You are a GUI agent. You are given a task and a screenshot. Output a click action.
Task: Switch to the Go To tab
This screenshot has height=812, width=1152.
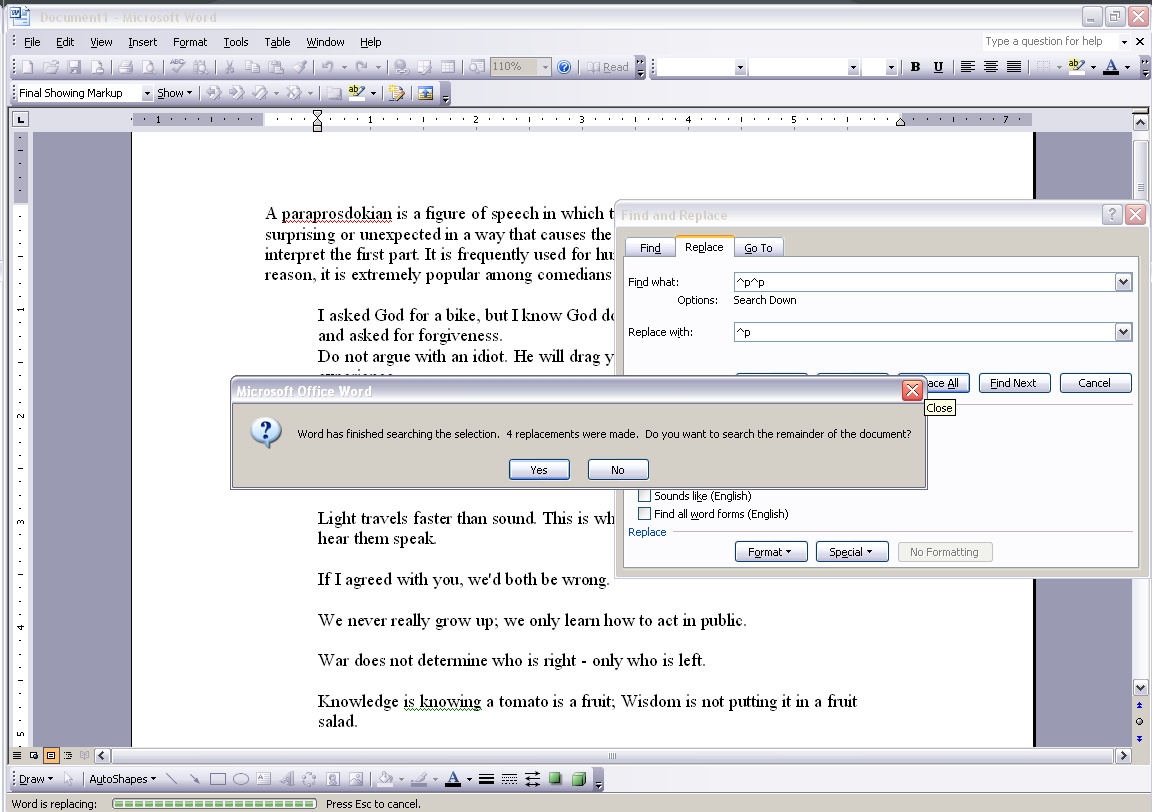pyautogui.click(x=758, y=247)
